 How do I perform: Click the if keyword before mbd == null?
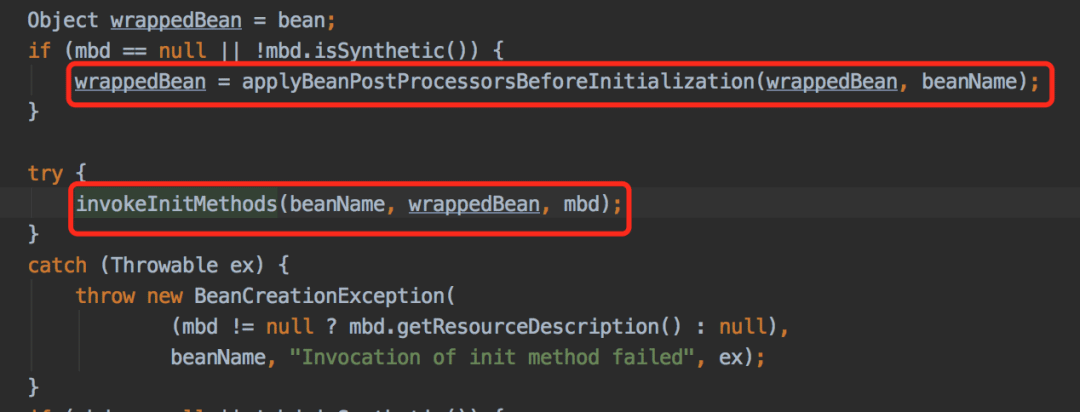tap(39, 51)
